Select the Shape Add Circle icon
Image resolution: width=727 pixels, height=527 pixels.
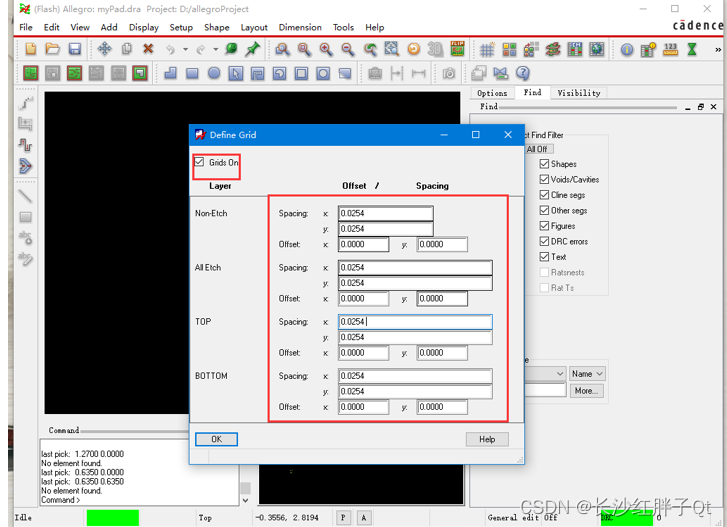(214, 73)
